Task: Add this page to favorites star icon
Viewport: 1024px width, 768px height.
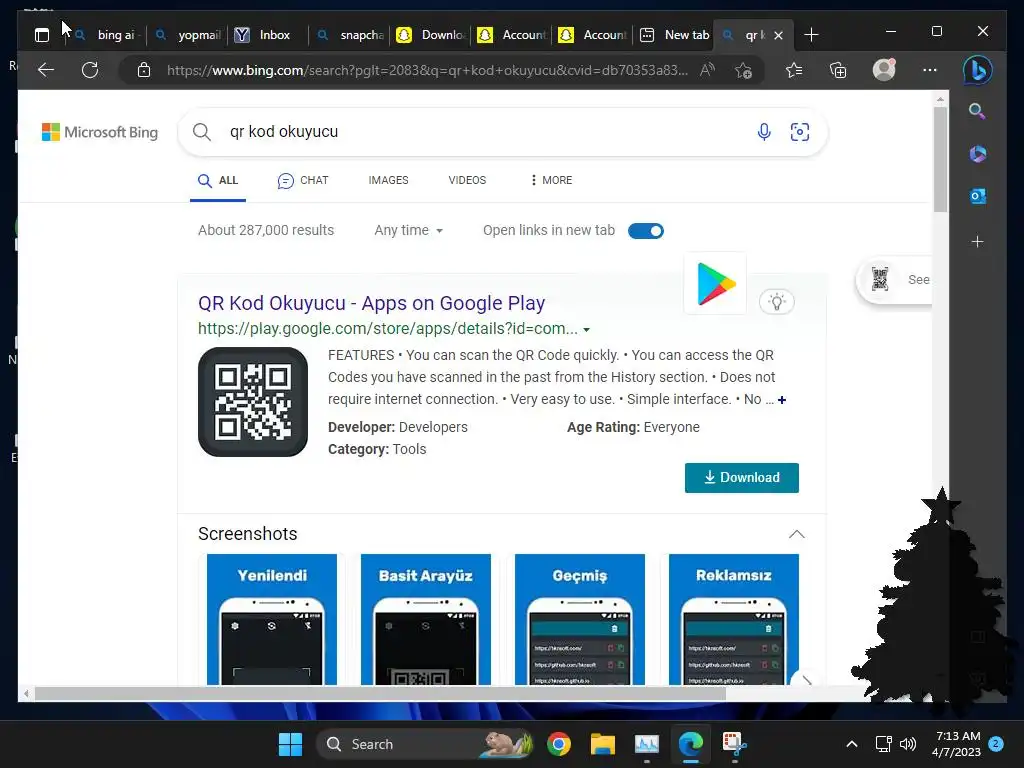Action: pyautogui.click(x=743, y=70)
